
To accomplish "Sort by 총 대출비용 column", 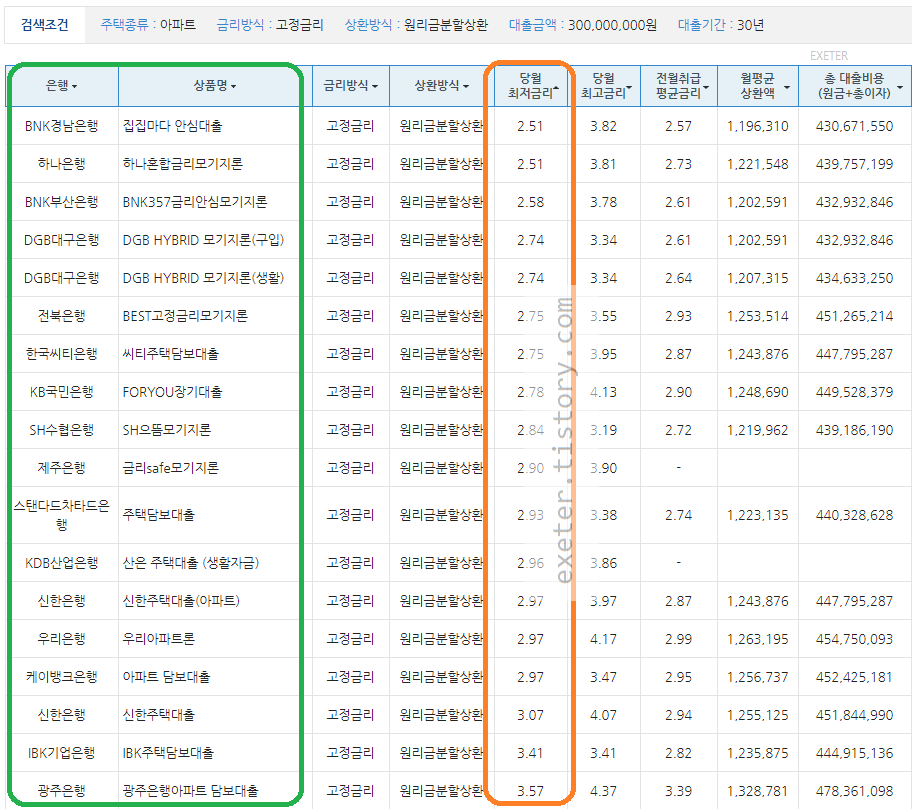I will 855,86.
